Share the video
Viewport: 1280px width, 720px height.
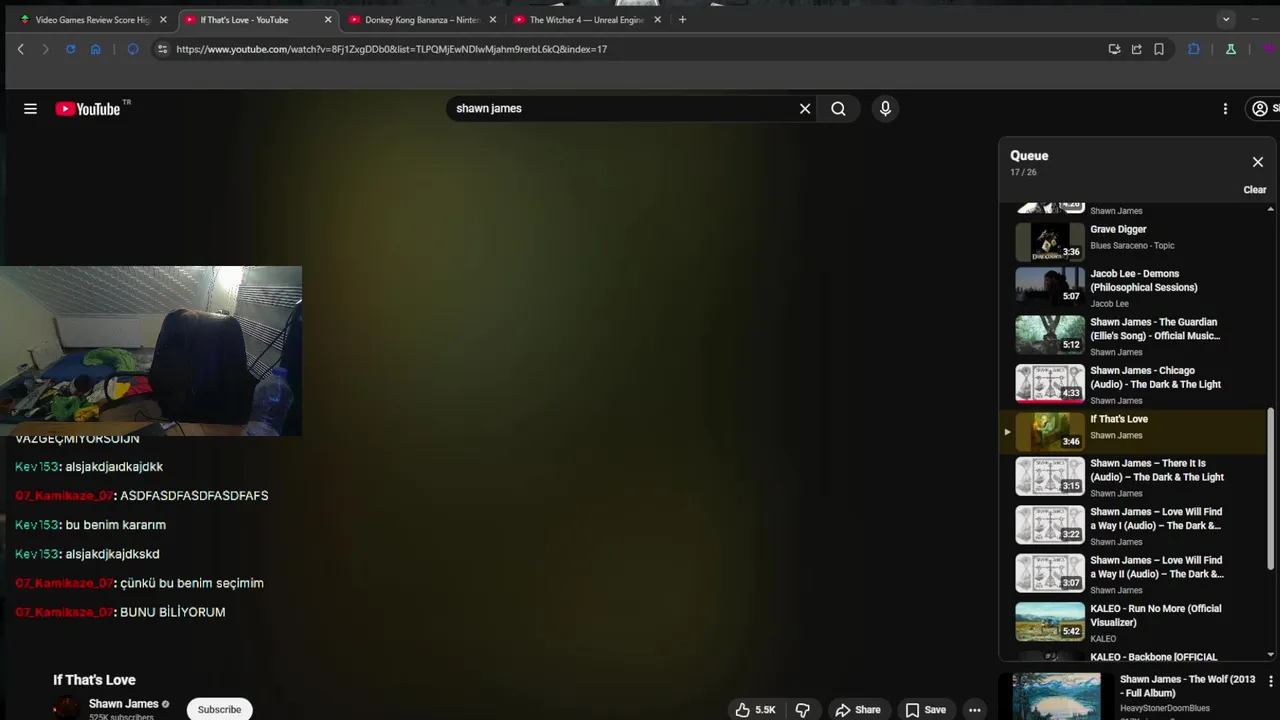[x=857, y=709]
